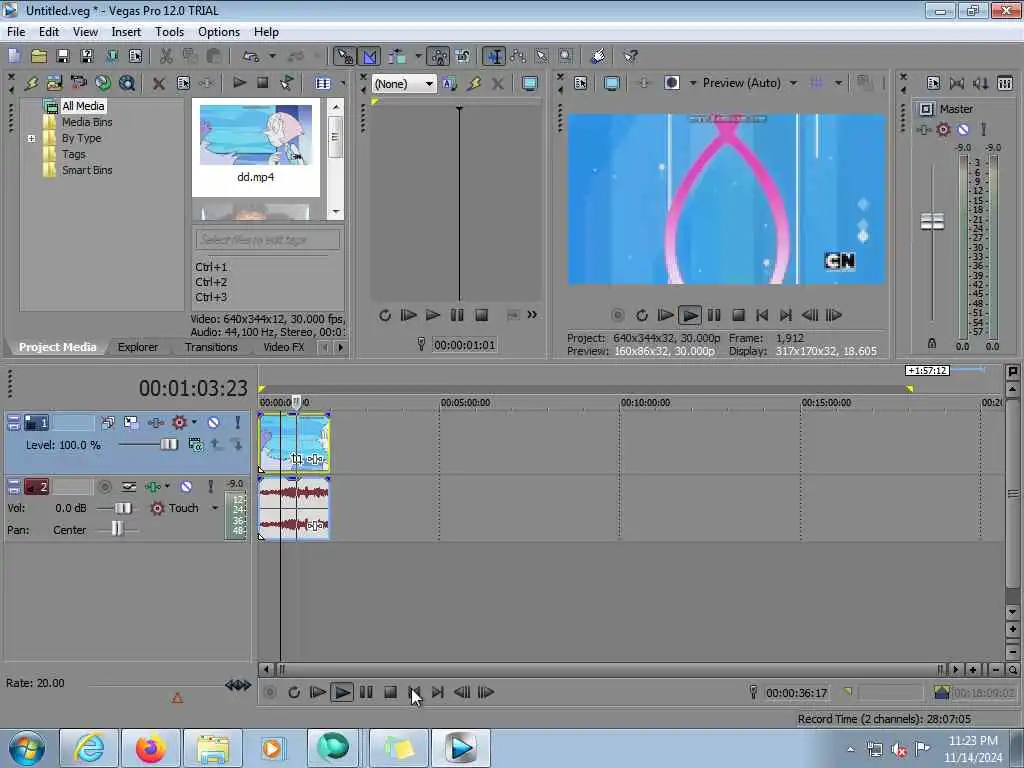Click the Search media bins magnifier icon

(x=127, y=83)
